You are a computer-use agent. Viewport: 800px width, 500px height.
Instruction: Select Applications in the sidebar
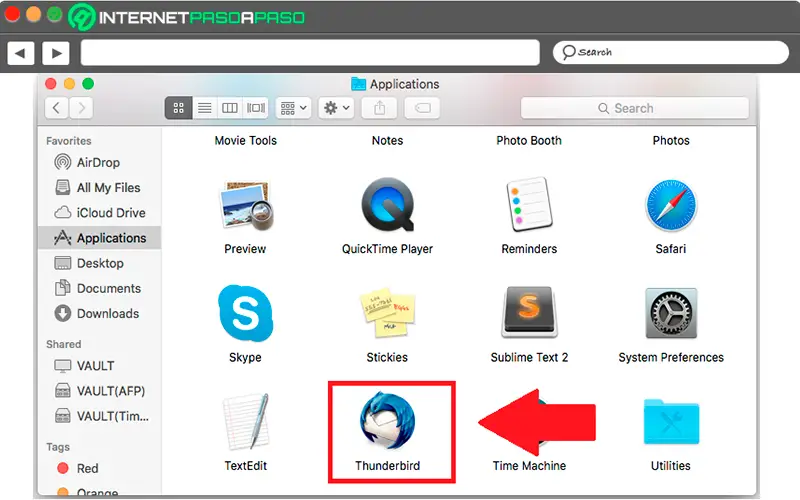point(99,238)
